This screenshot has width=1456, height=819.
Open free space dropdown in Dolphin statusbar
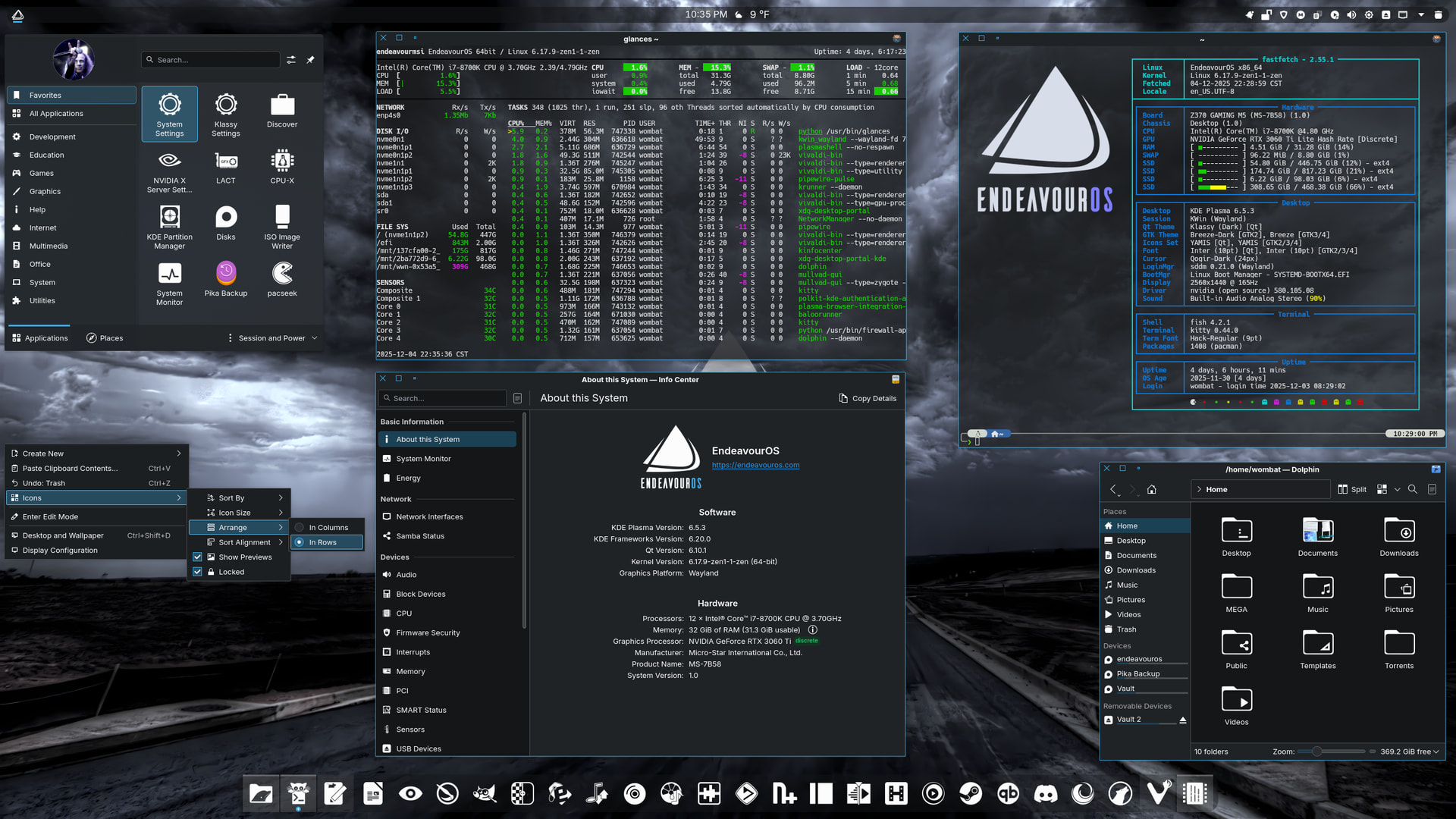[x=1410, y=752]
